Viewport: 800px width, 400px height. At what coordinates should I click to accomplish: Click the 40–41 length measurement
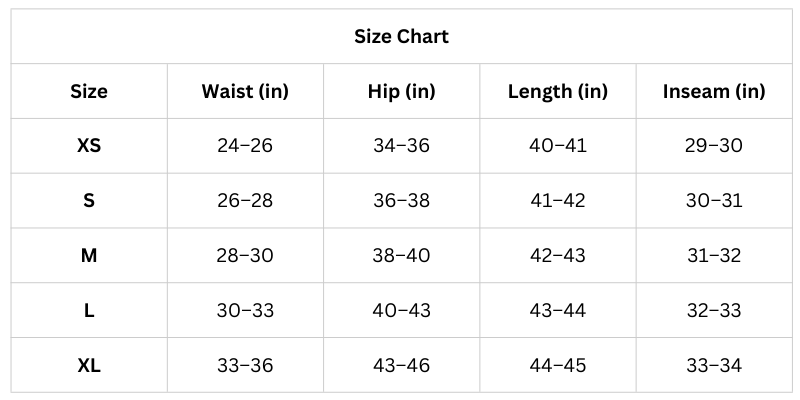pyautogui.click(x=558, y=146)
